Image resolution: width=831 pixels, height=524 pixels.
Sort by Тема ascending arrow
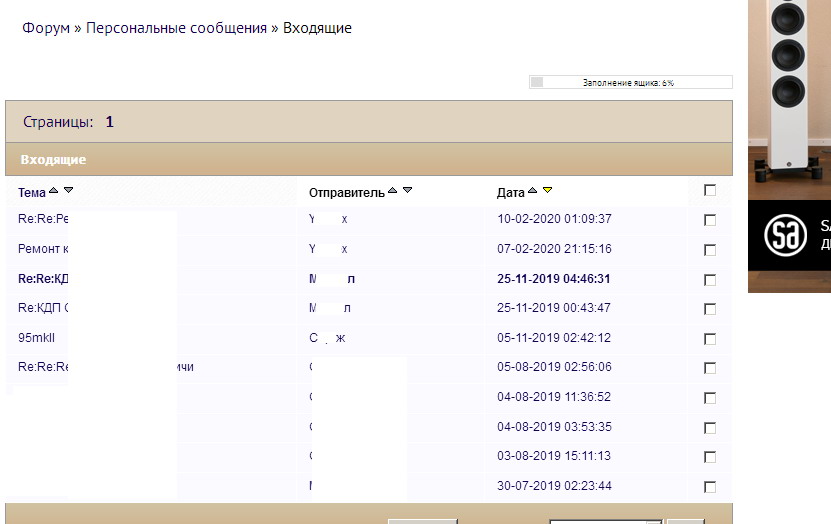point(54,190)
